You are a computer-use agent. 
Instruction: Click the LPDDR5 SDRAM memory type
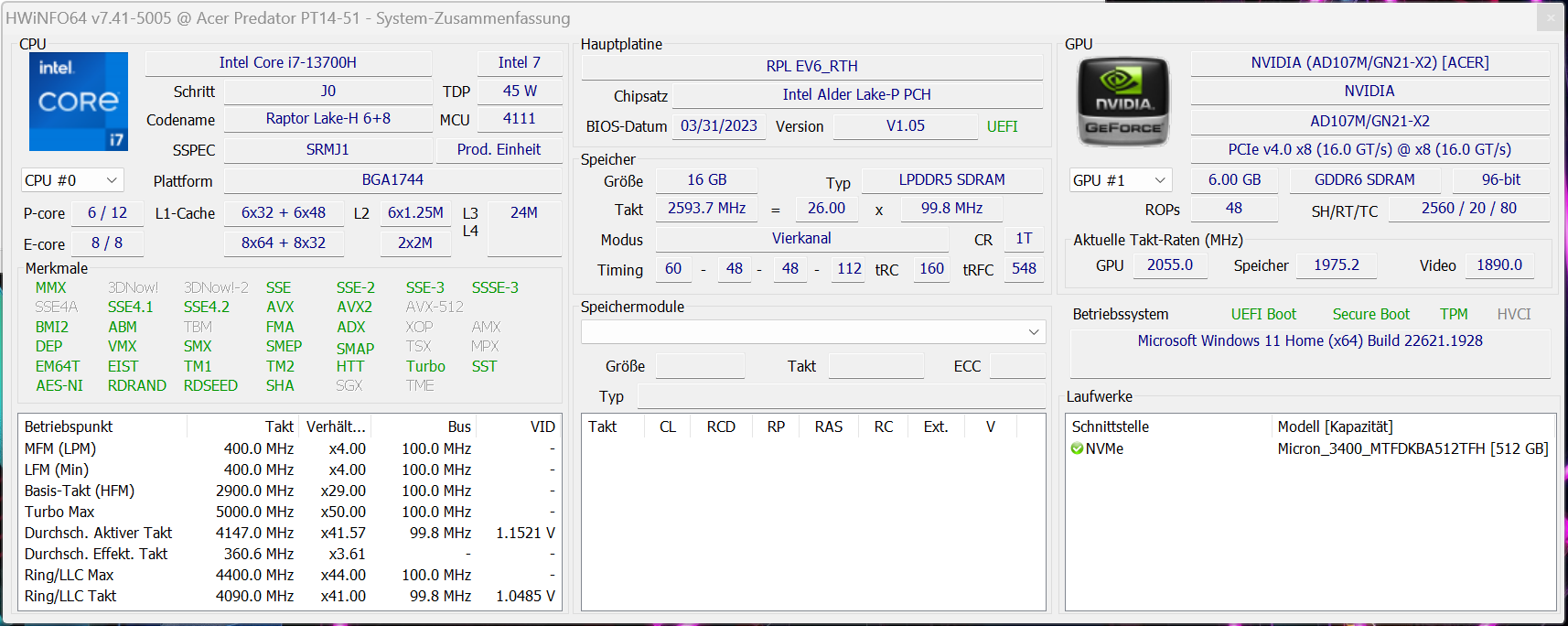coord(952,179)
